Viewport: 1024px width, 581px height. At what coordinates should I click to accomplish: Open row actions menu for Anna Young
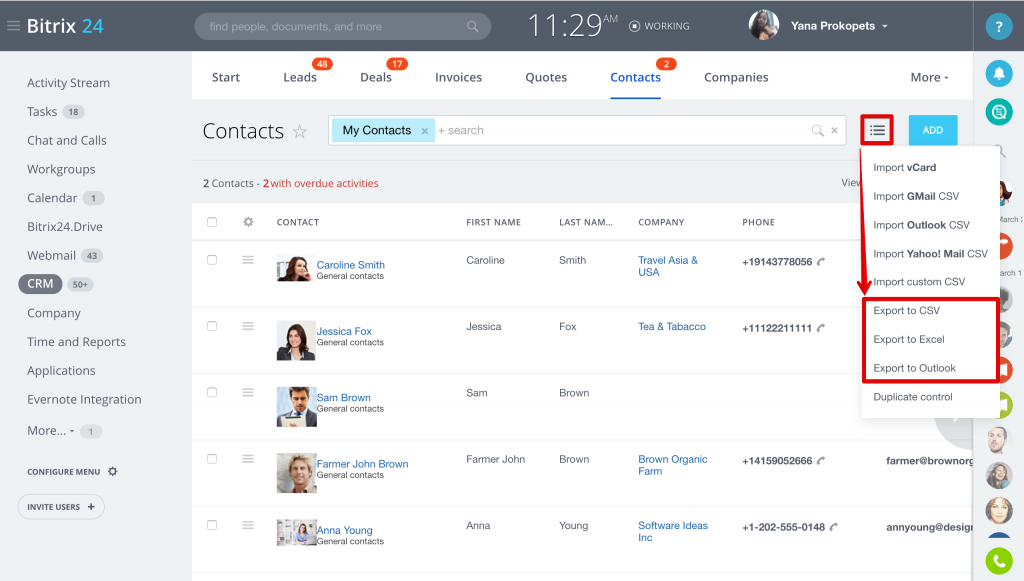248,525
